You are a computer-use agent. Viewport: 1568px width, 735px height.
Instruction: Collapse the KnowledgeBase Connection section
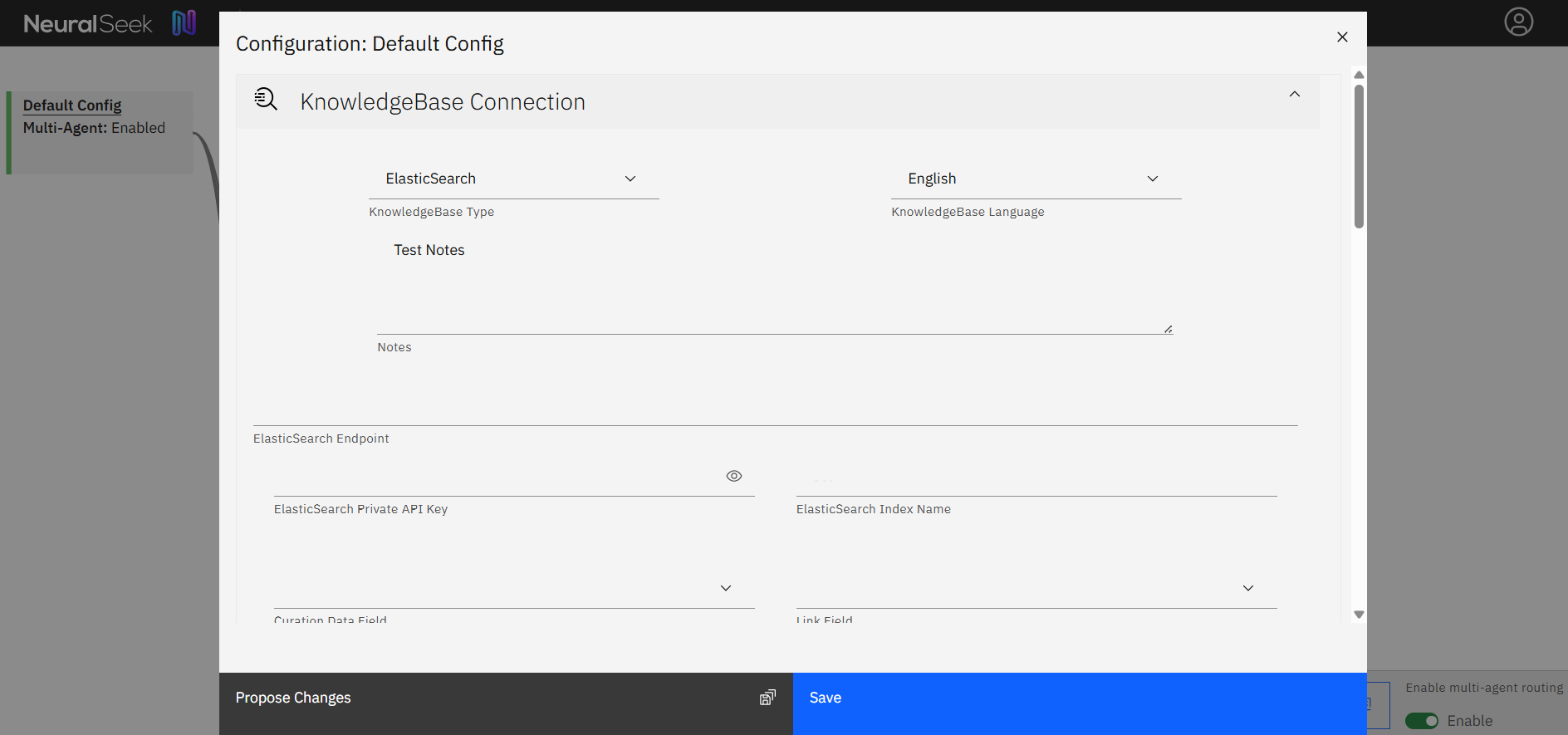pos(1295,94)
